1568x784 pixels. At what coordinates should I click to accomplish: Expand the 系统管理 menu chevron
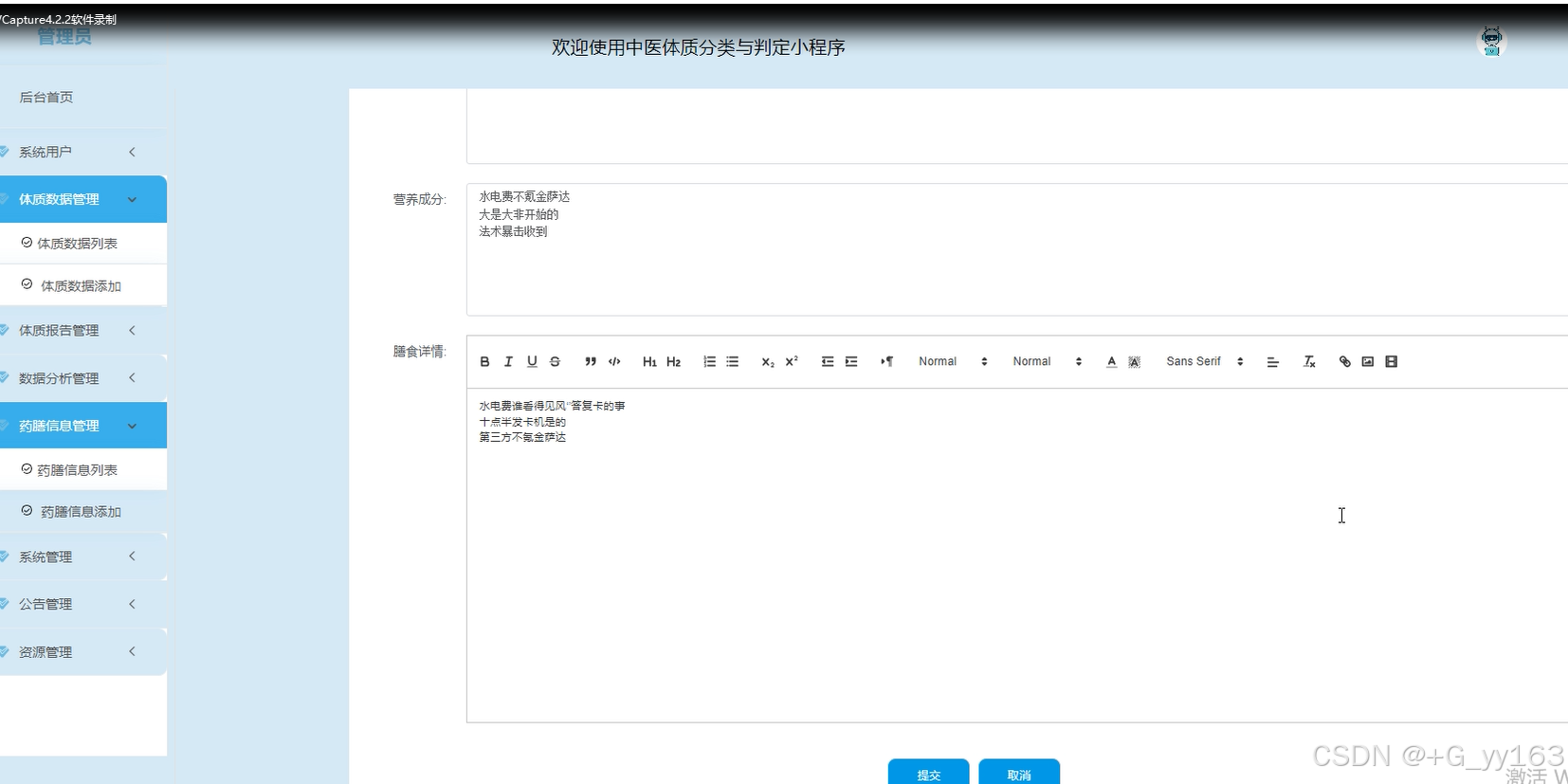click(132, 556)
